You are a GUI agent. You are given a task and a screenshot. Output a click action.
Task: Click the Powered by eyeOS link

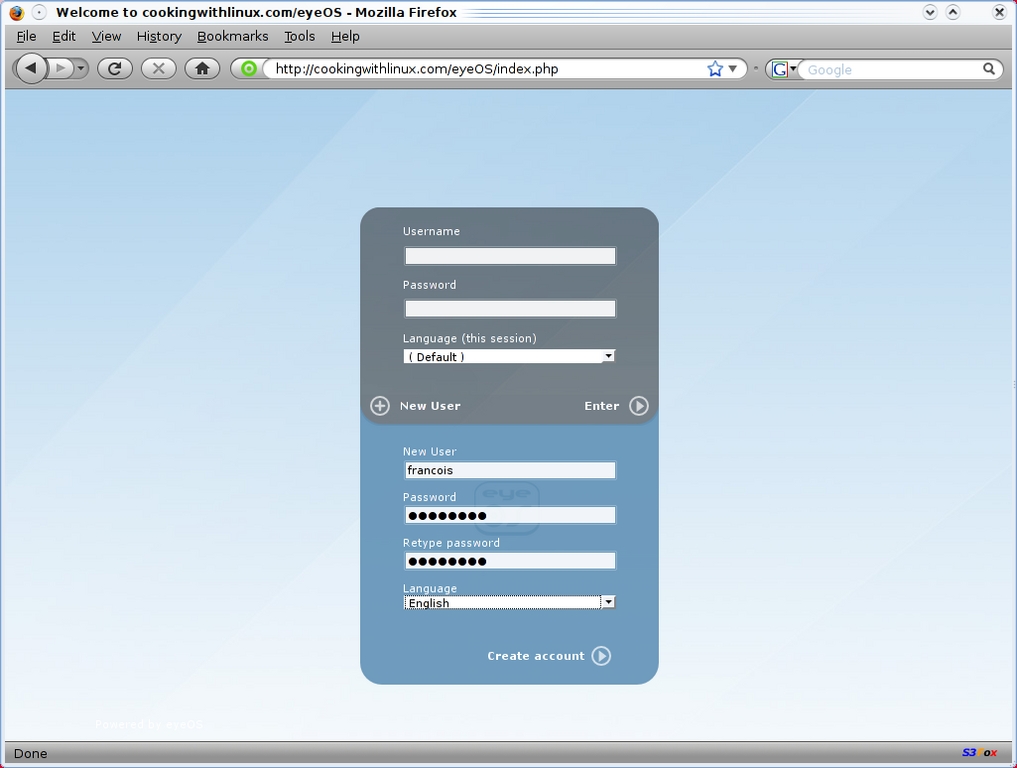pyautogui.click(x=149, y=724)
